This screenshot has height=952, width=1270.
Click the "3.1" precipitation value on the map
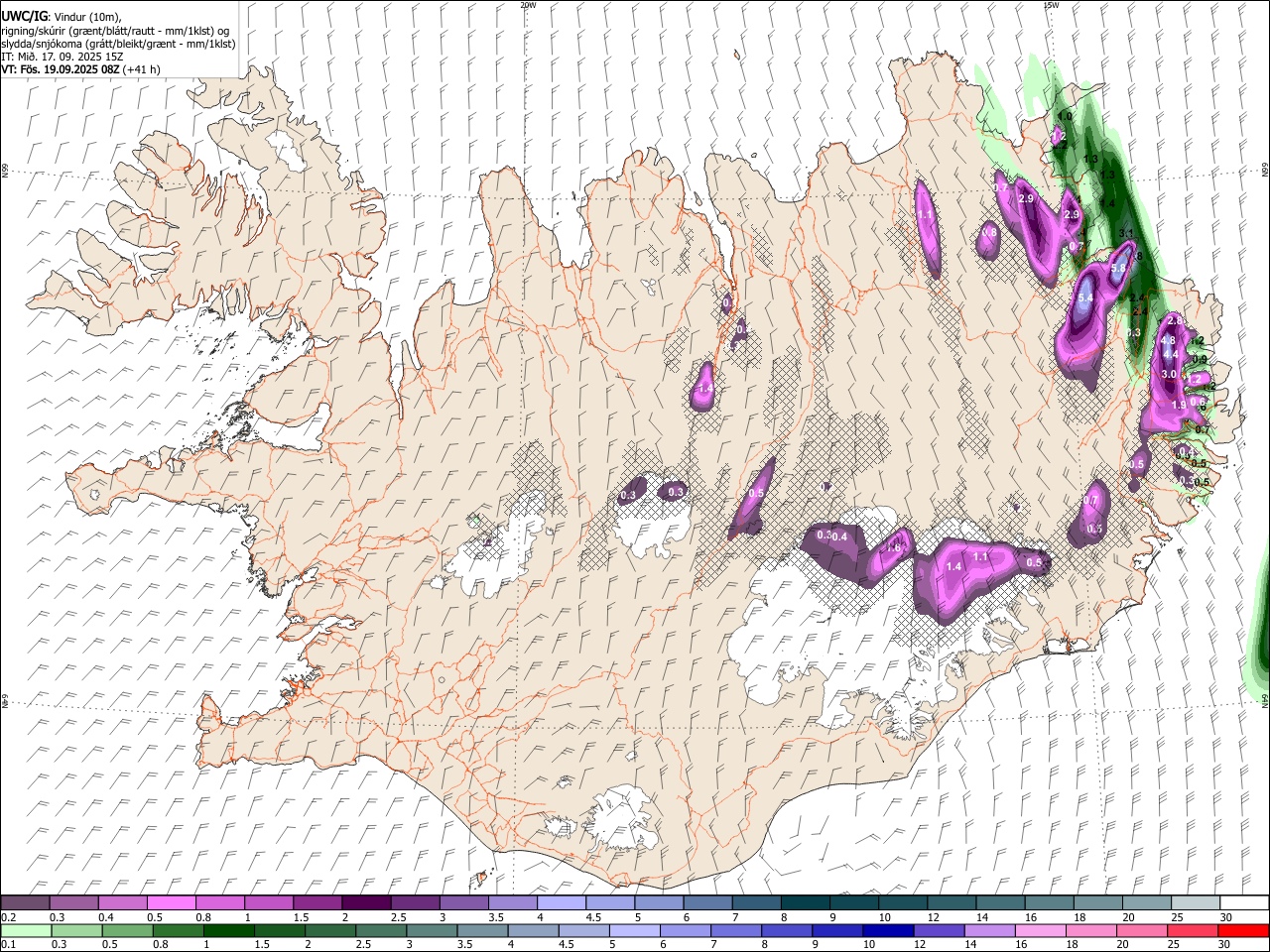tap(1126, 233)
